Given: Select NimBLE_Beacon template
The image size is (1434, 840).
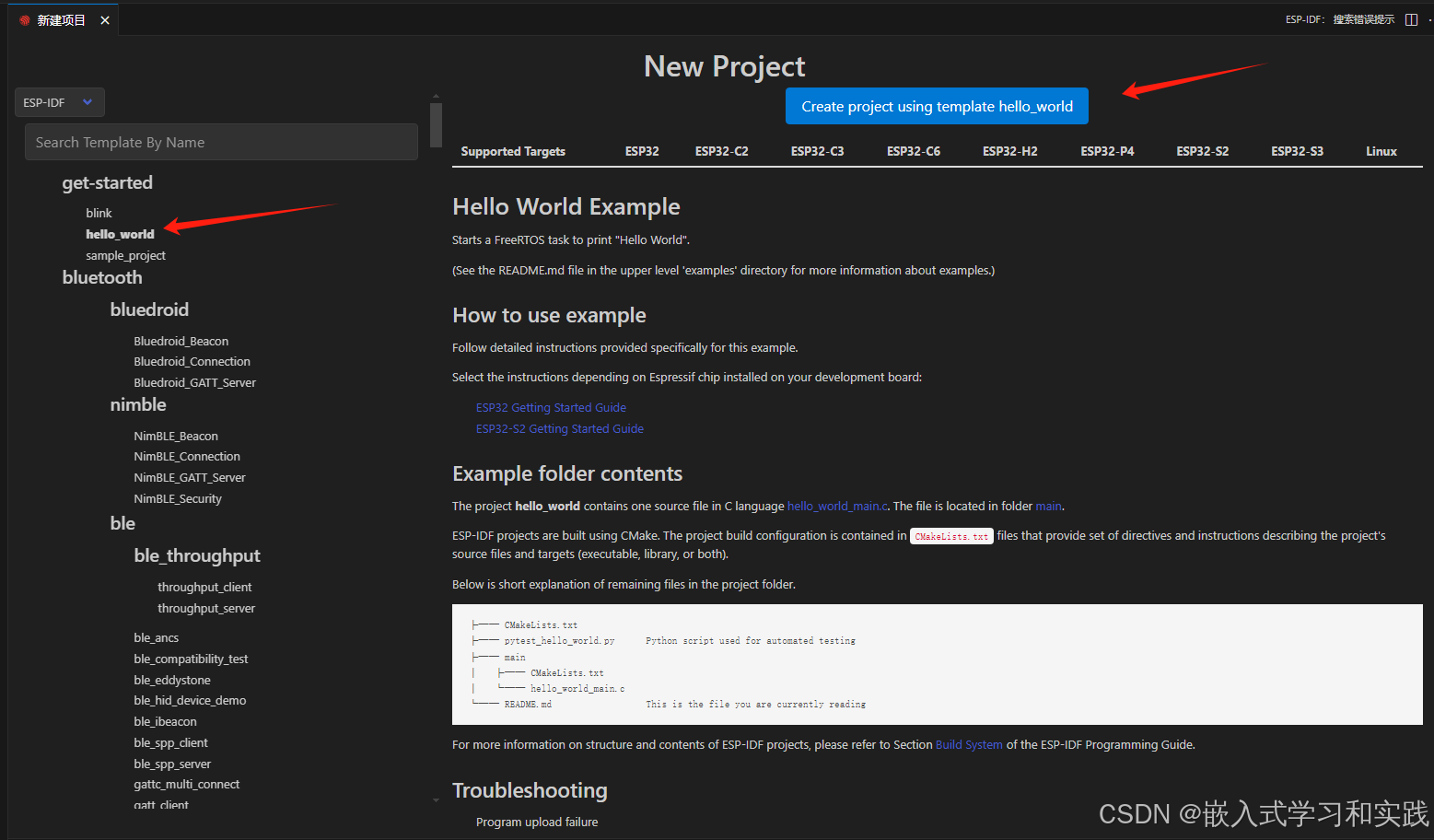Looking at the screenshot, I should tap(176, 436).
